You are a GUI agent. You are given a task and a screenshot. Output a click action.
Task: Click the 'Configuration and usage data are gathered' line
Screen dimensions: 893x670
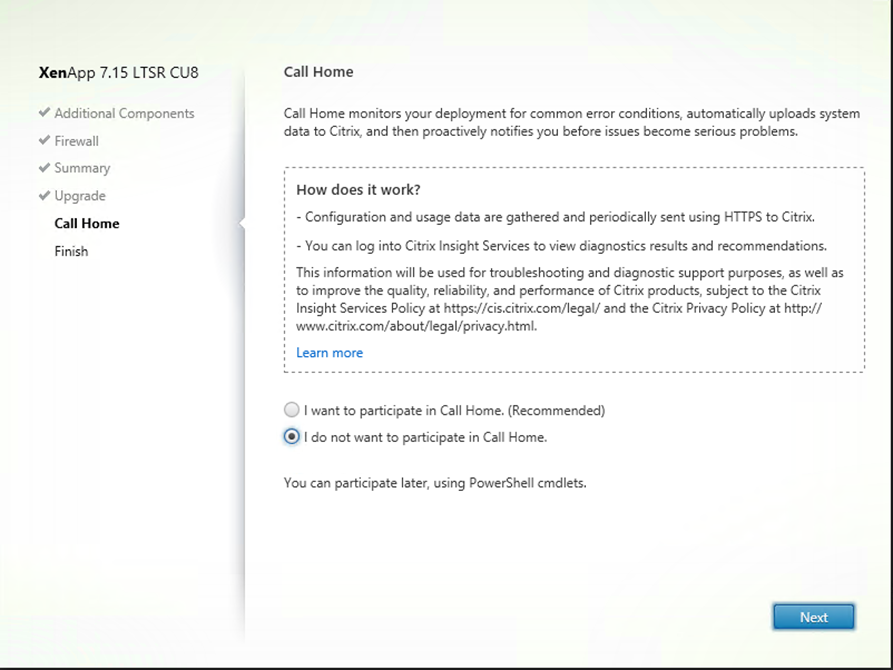coord(555,217)
